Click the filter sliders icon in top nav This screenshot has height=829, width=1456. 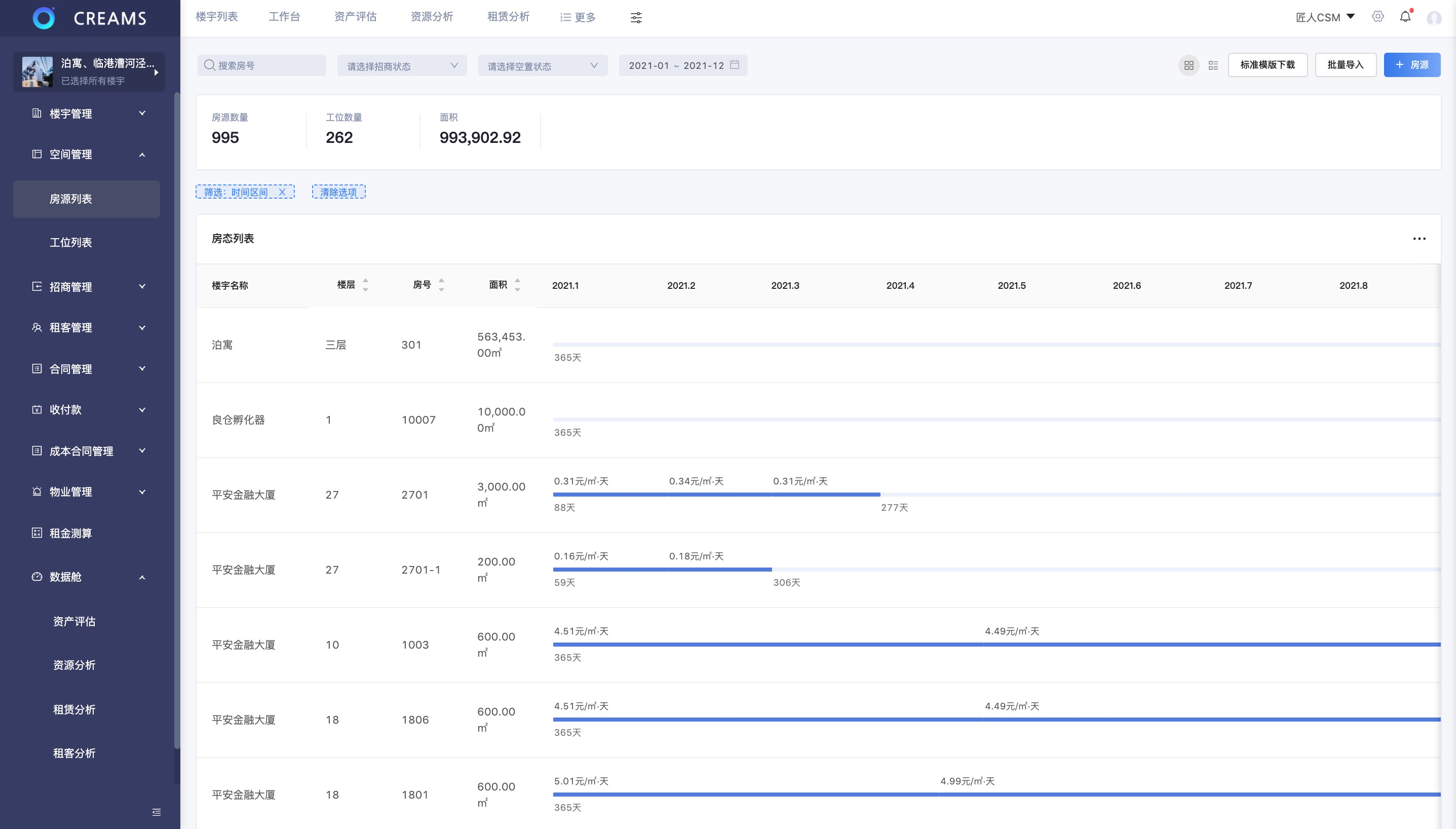coord(636,18)
